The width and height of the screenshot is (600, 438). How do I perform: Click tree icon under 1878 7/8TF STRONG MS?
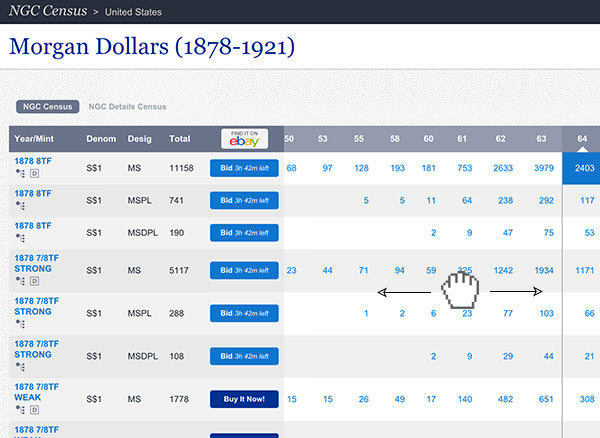tap(18, 281)
